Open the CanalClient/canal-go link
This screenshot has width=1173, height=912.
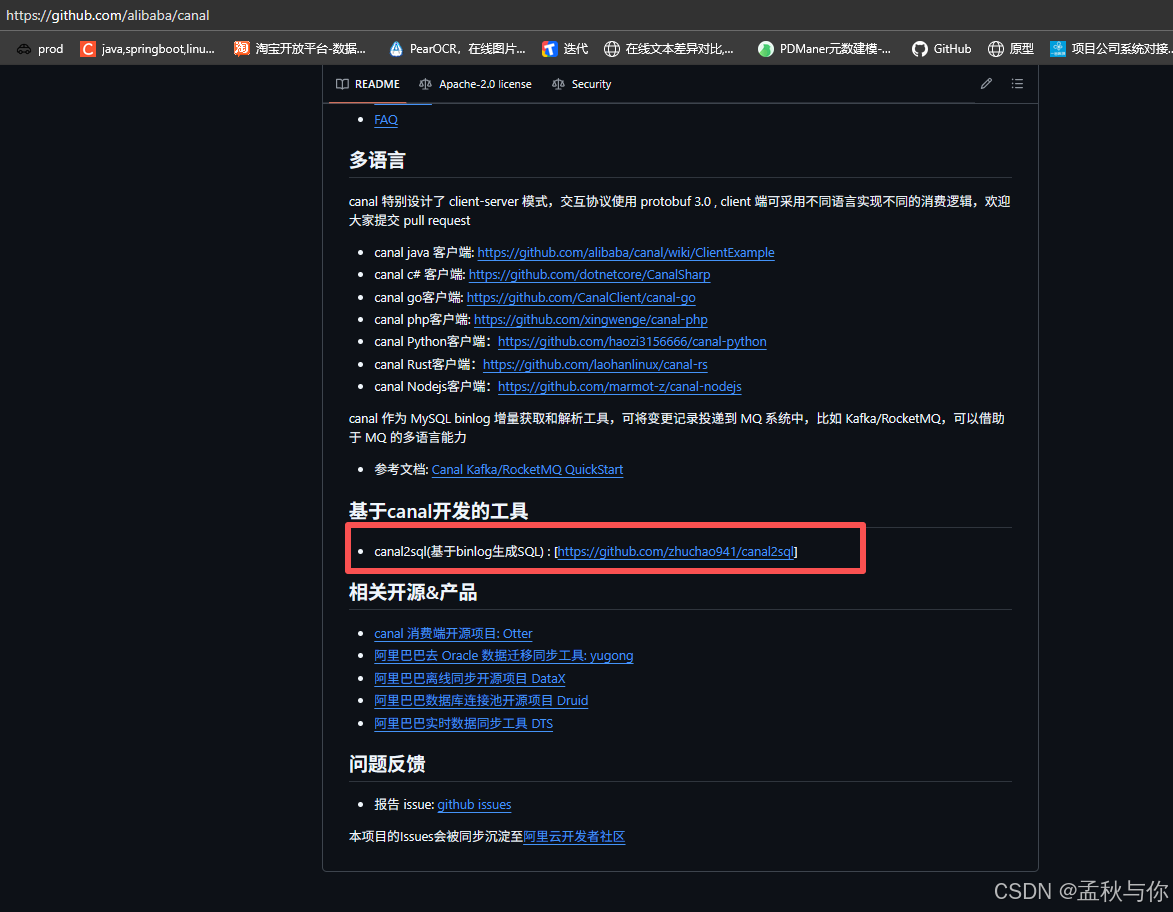(581, 298)
